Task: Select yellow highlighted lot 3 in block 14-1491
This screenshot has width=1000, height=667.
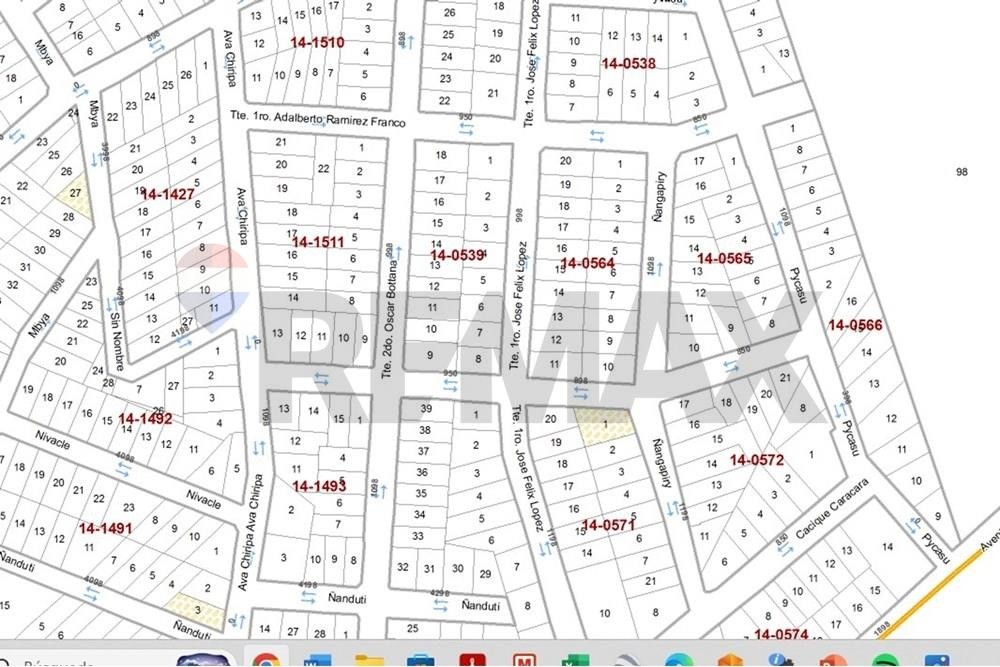Action: 197,611
